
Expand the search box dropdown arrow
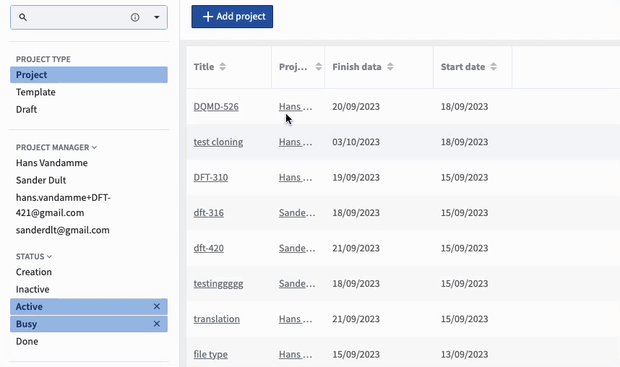coord(157,17)
